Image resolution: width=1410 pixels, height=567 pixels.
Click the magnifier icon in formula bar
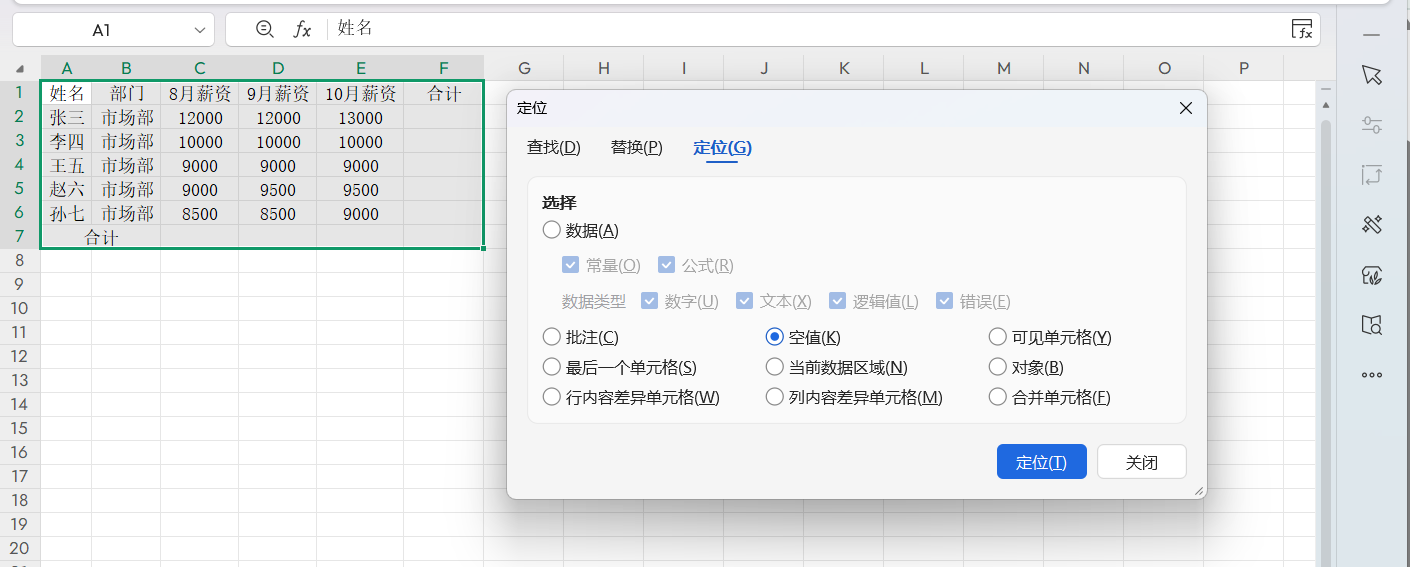click(264, 30)
